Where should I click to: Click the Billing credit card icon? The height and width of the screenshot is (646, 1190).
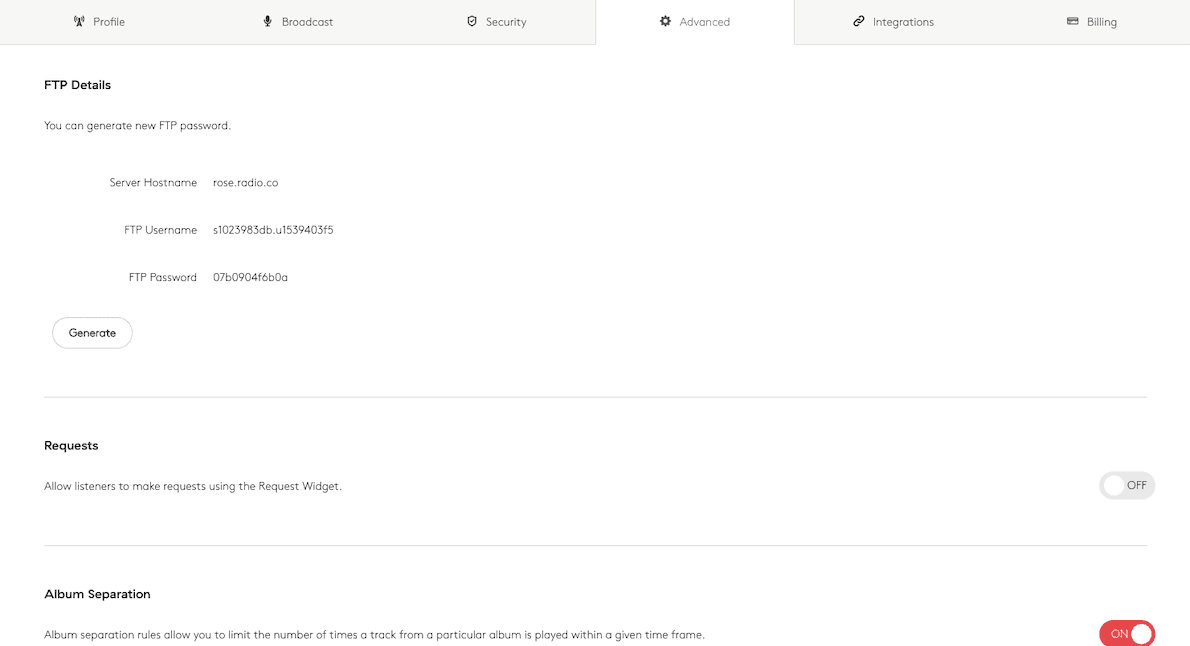pos(1072,21)
